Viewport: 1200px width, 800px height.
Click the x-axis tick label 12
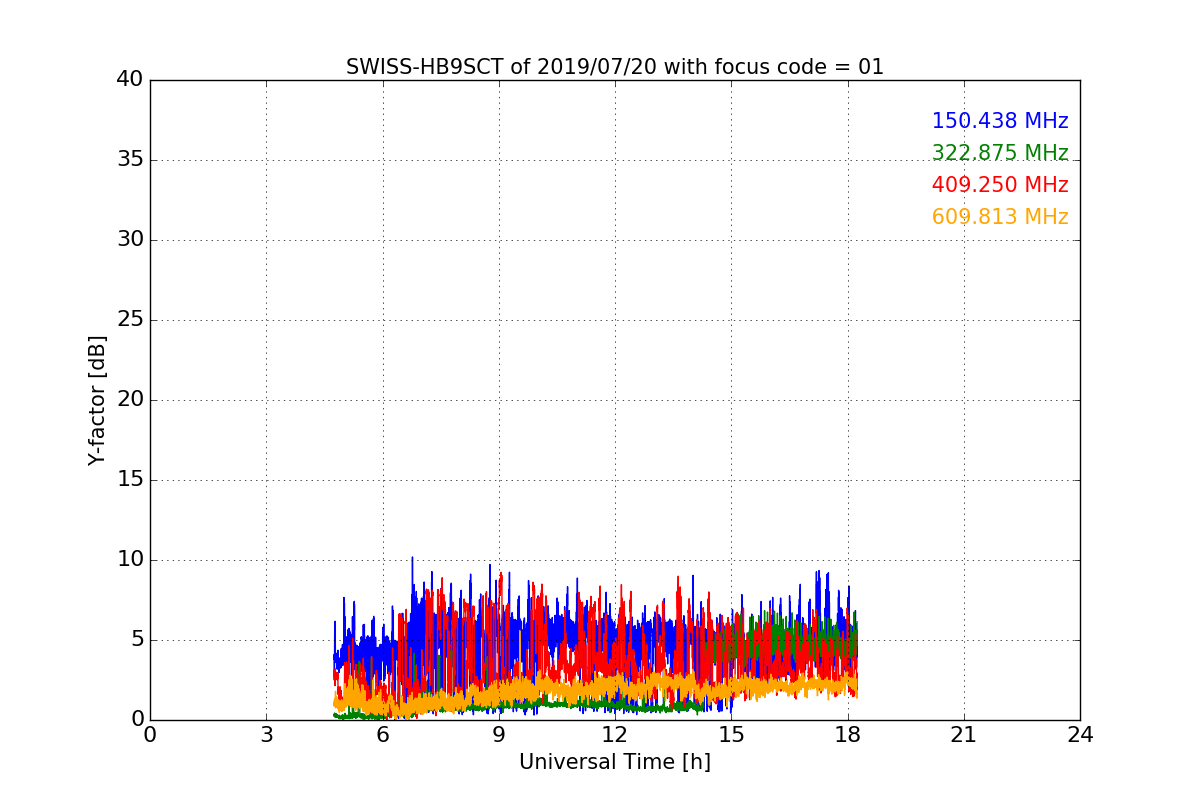click(x=615, y=735)
